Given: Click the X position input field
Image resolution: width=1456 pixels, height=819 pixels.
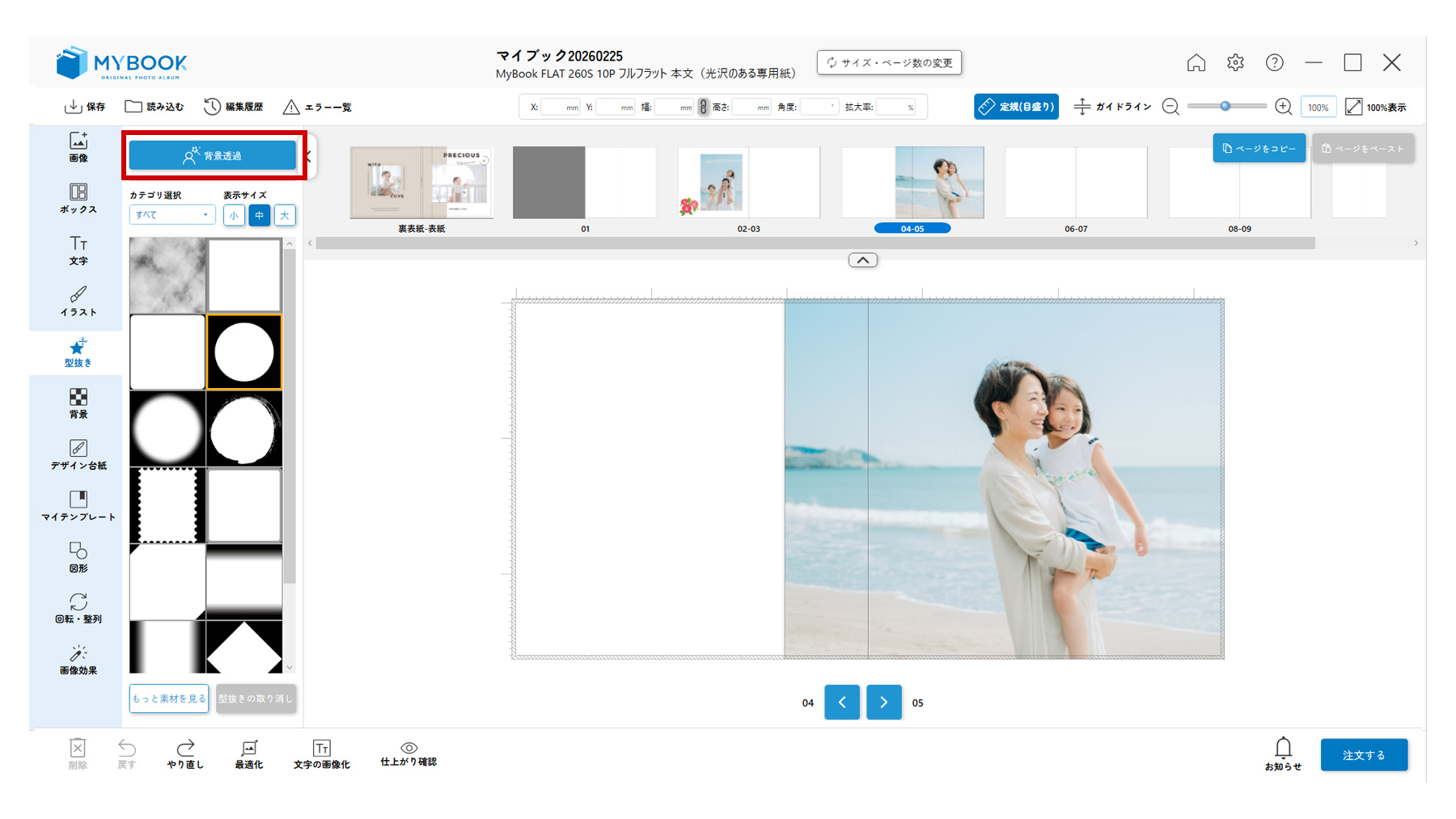Looking at the screenshot, I should (561, 107).
